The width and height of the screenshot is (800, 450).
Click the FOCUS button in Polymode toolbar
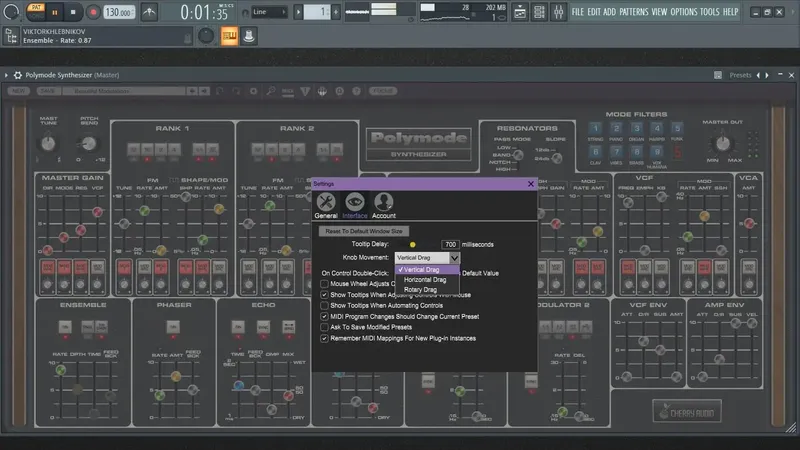coord(383,91)
